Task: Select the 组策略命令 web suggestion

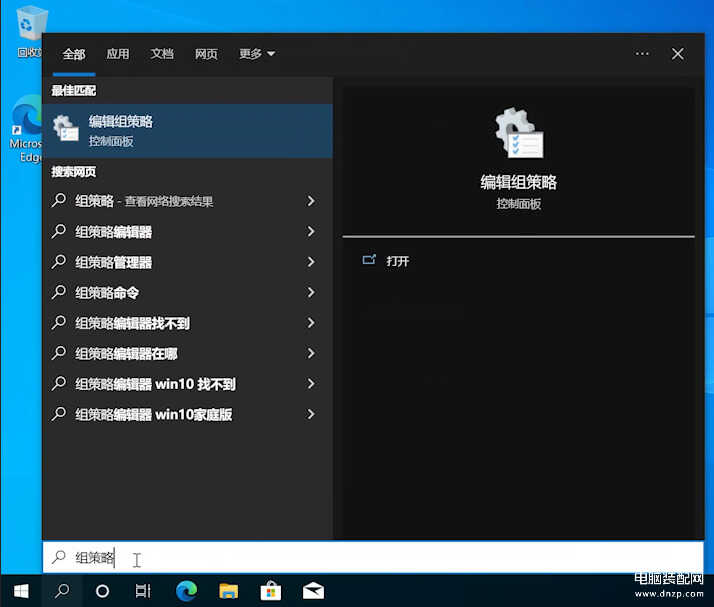Action: click(188, 292)
